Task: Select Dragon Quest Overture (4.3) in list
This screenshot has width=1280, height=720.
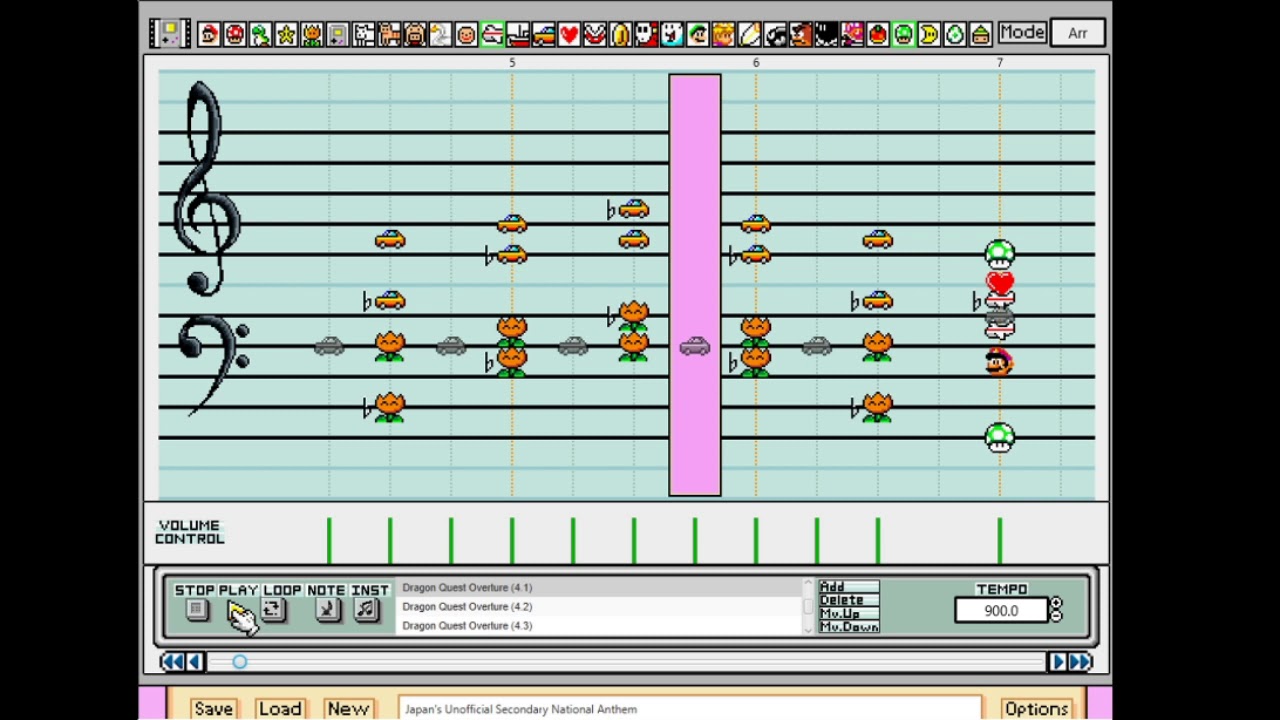Action: point(600,626)
